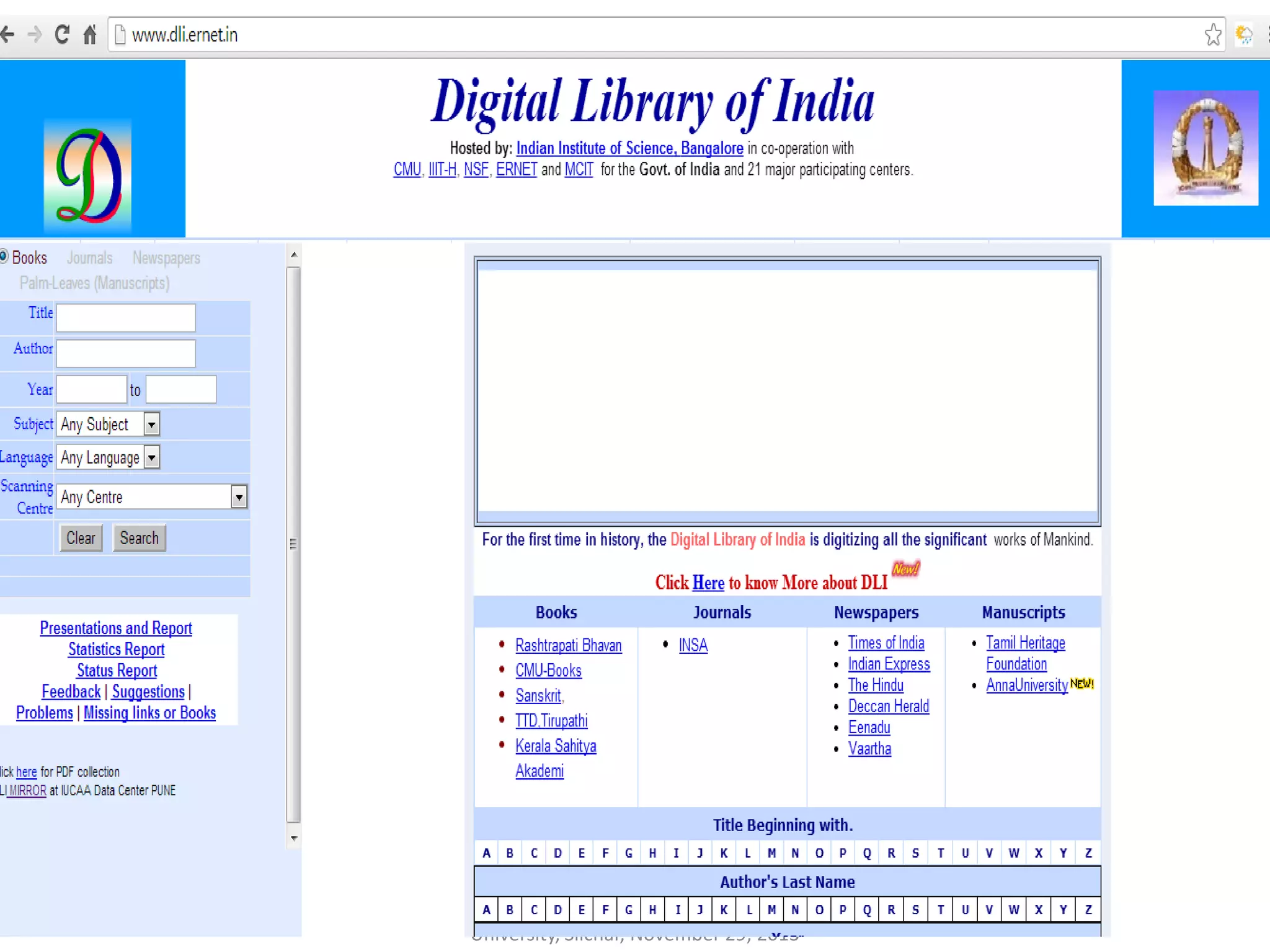
Task: Go to browser home icon
Action: (90, 34)
